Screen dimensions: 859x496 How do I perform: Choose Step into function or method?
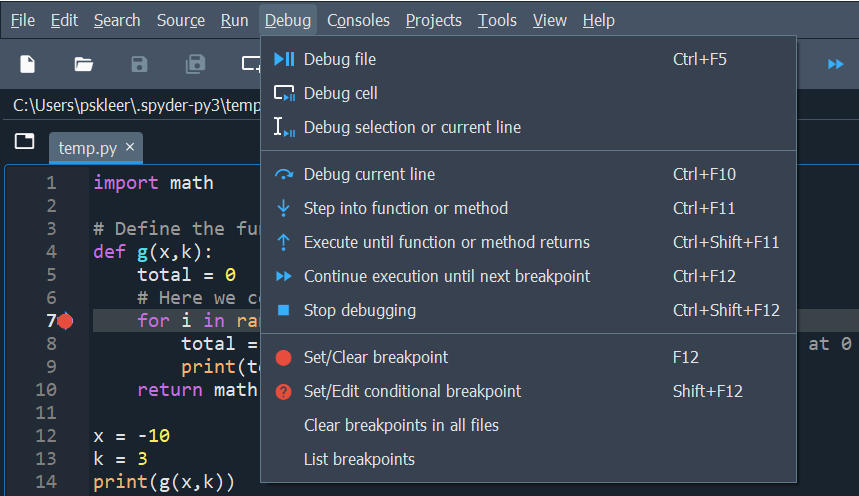tap(528, 208)
